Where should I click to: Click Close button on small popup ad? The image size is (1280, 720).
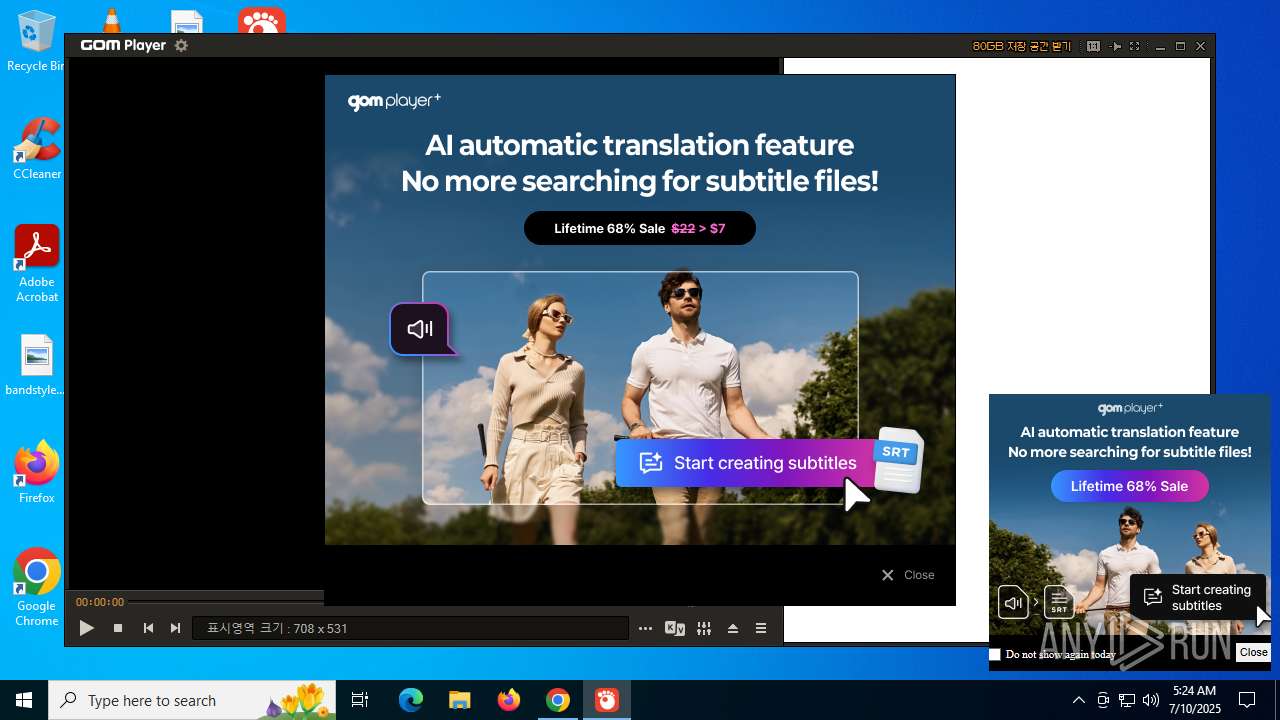tap(1253, 652)
